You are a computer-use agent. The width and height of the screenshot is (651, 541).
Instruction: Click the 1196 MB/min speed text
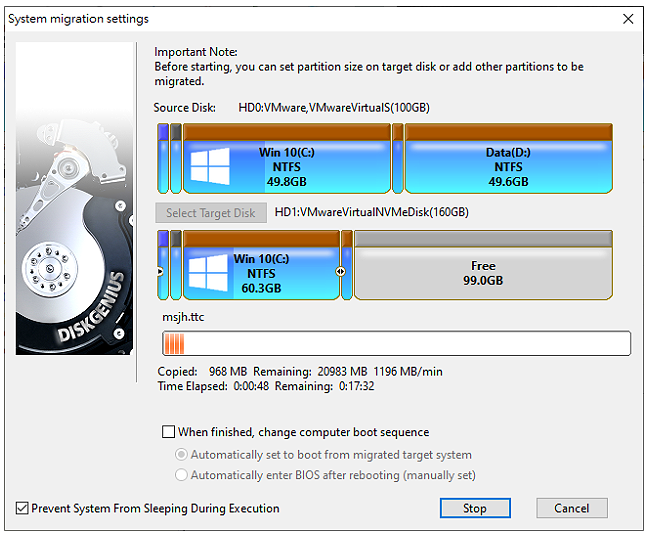point(408,371)
